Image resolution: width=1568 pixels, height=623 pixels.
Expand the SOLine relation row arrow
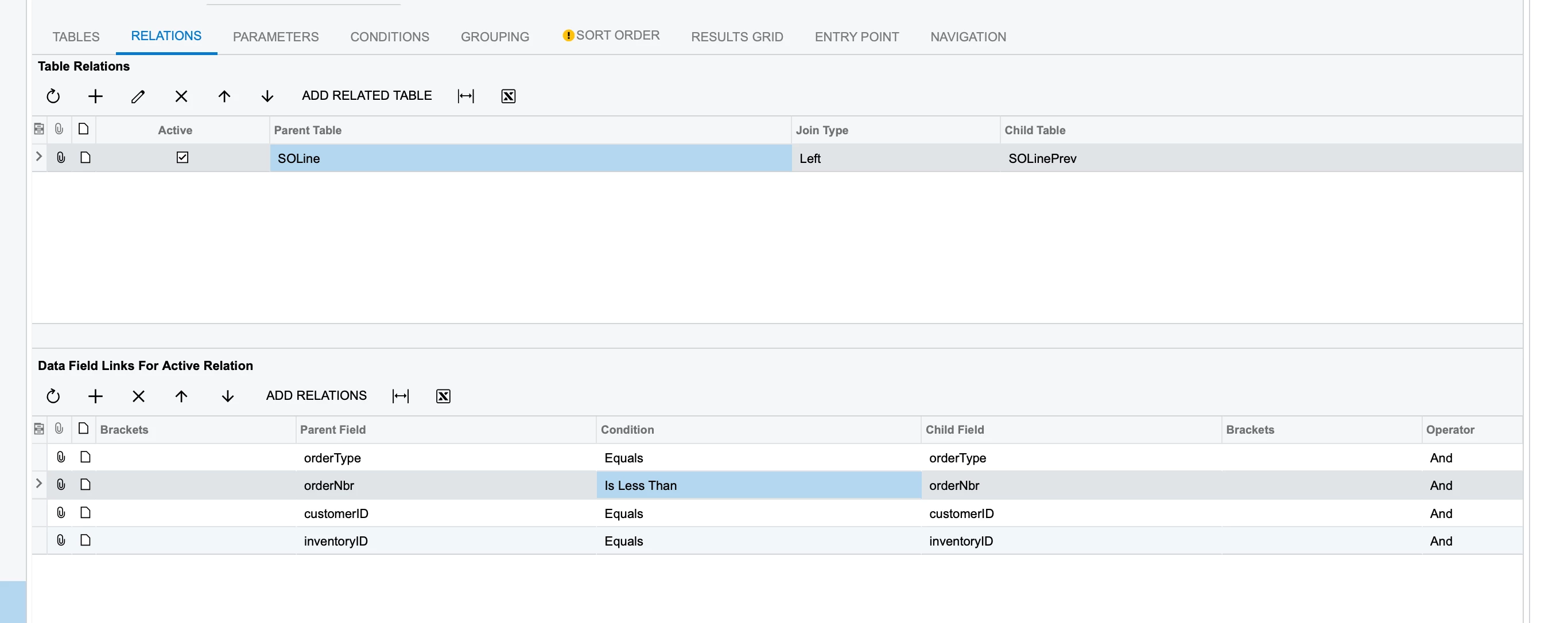(x=39, y=157)
